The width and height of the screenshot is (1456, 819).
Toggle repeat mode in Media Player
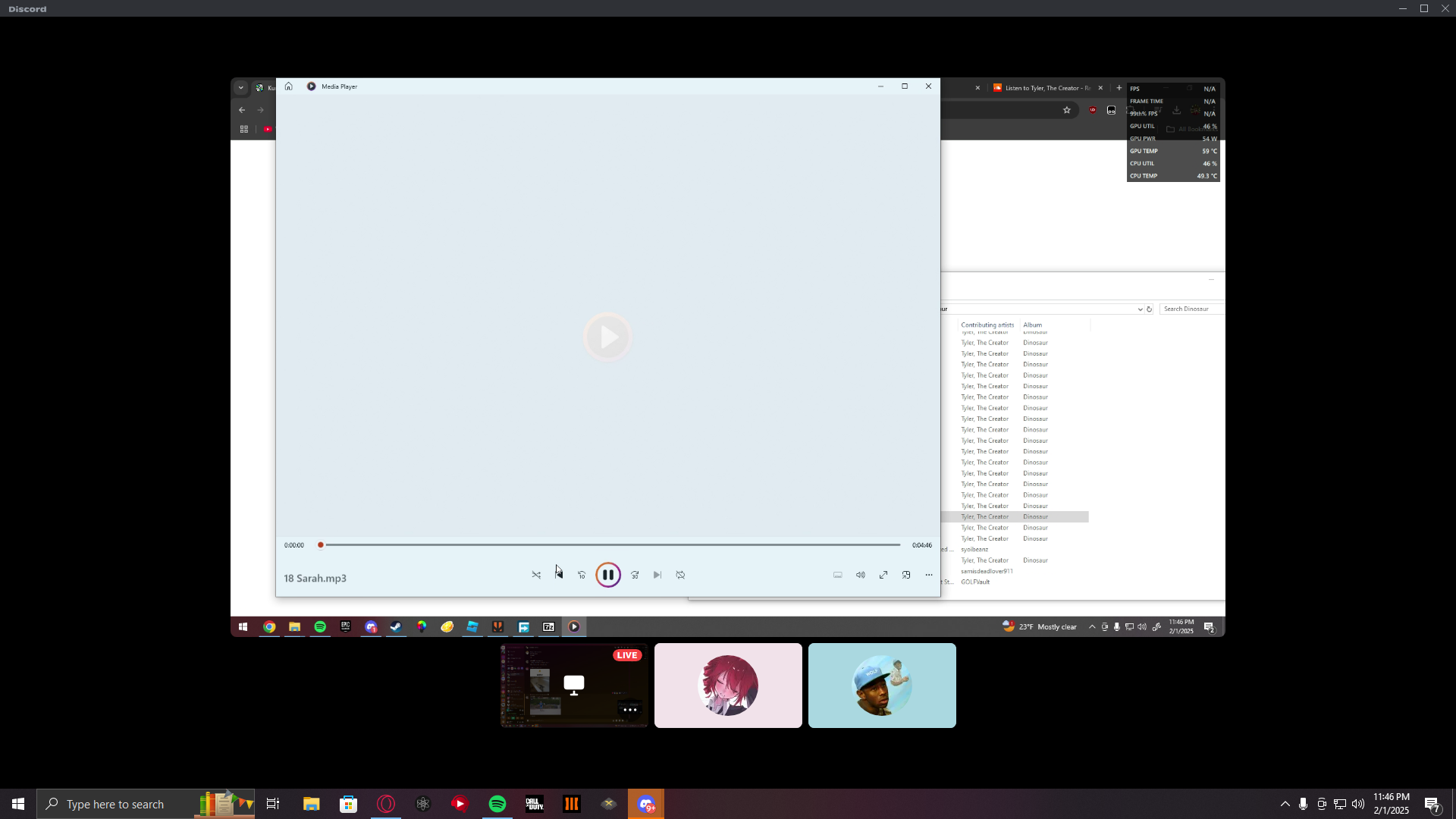[x=680, y=575]
